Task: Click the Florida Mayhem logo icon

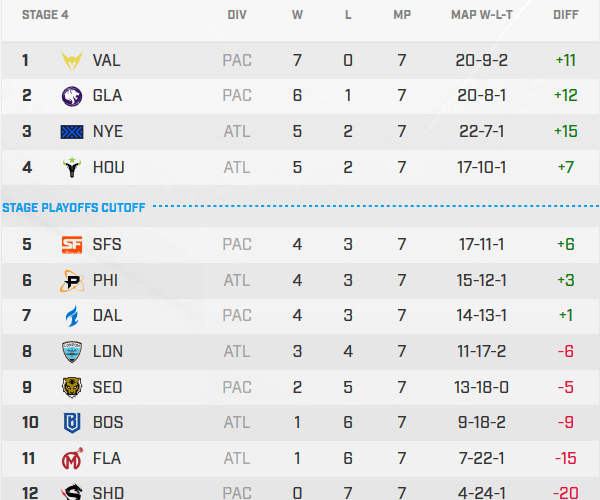Action: click(x=73, y=459)
